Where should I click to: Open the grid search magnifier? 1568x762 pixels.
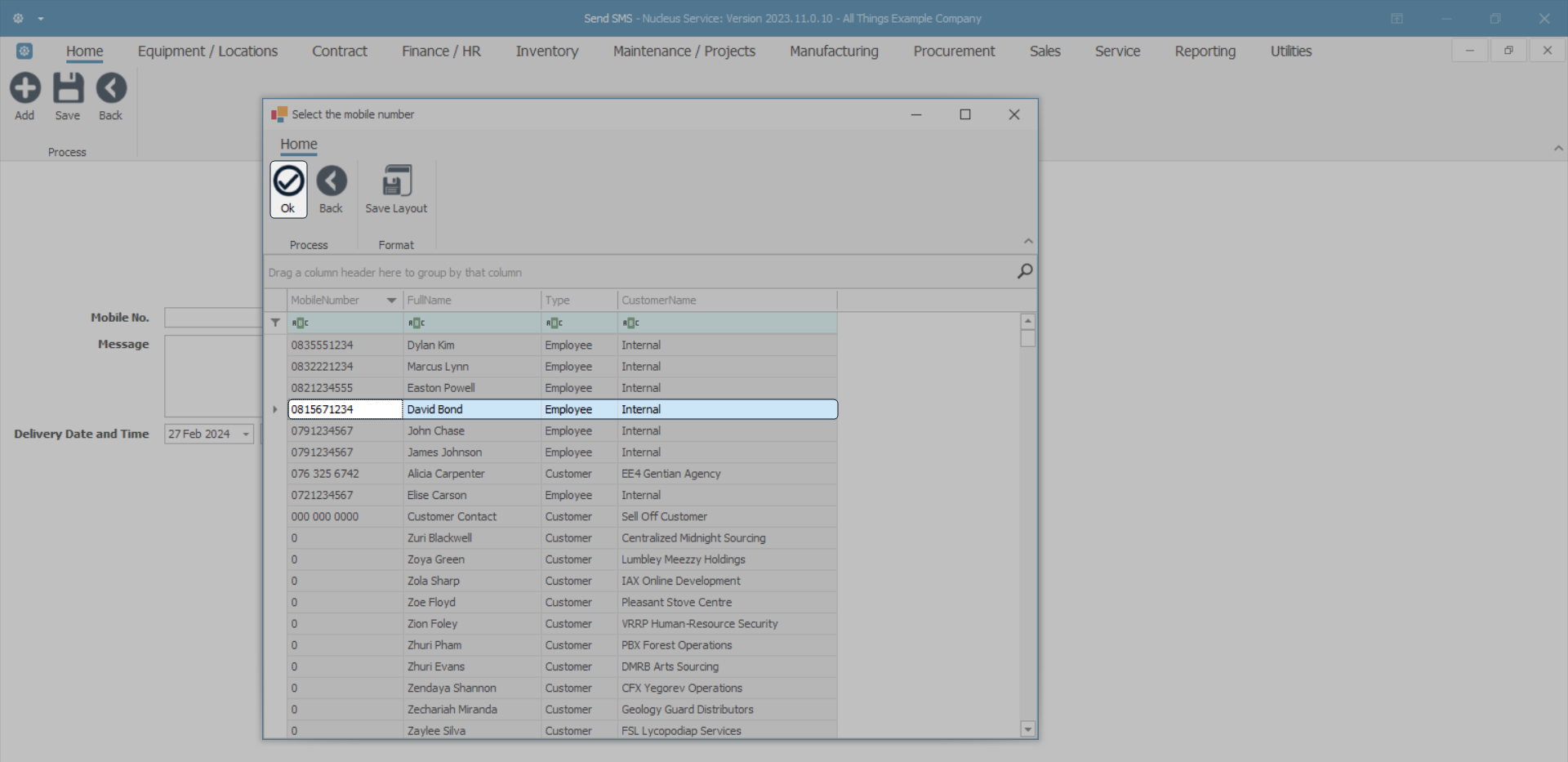tap(1025, 271)
